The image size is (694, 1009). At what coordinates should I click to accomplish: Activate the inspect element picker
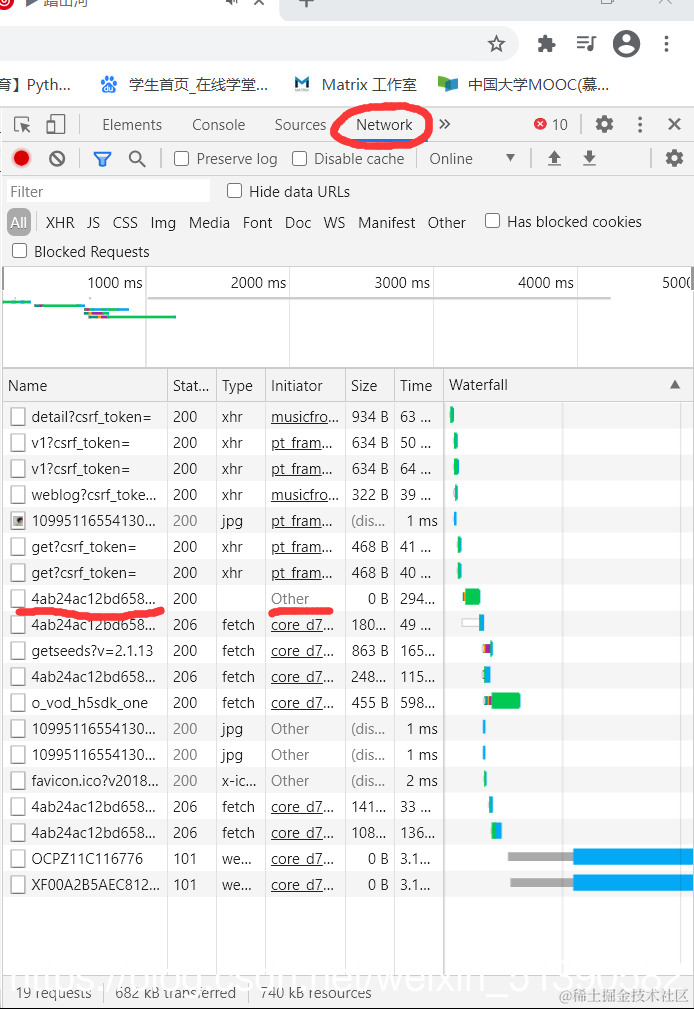coord(23,124)
